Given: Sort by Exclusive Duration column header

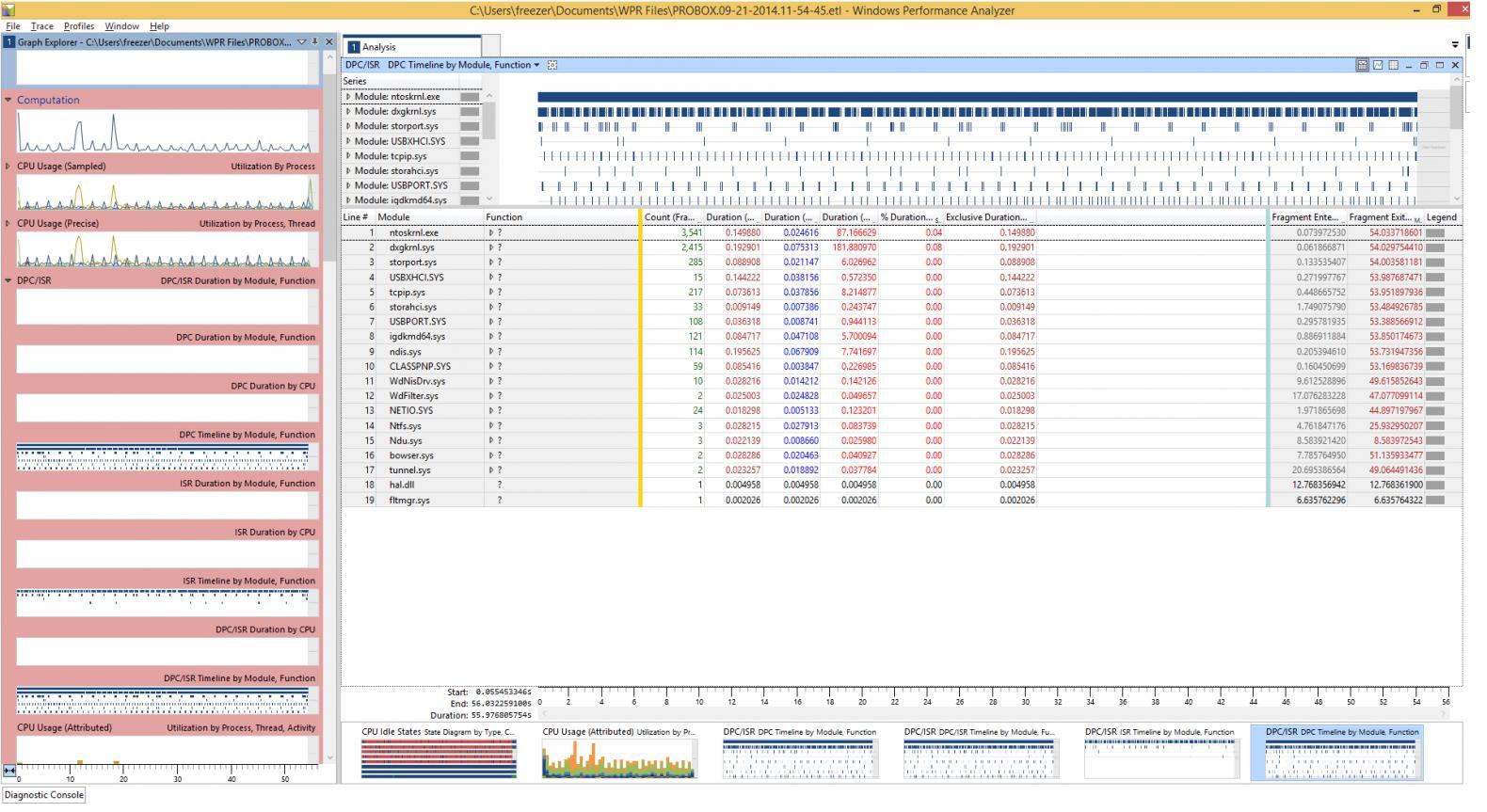Looking at the screenshot, I should click(x=990, y=217).
